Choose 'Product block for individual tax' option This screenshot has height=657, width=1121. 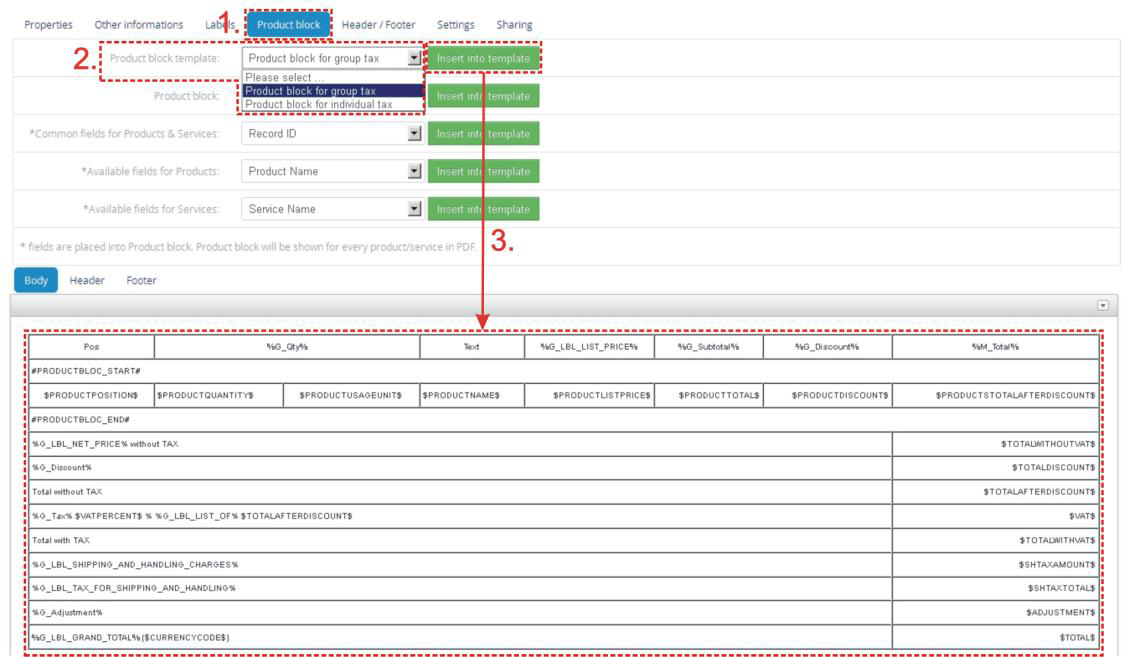pyautogui.click(x=333, y=104)
